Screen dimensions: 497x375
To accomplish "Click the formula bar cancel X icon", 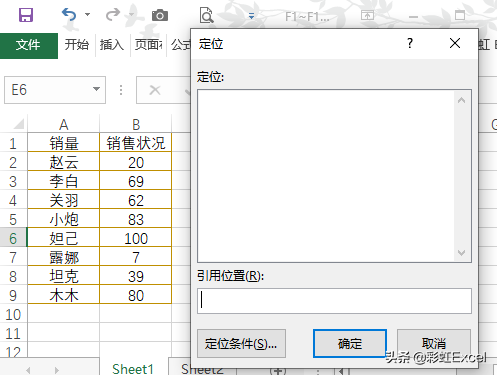I will tap(155, 90).
